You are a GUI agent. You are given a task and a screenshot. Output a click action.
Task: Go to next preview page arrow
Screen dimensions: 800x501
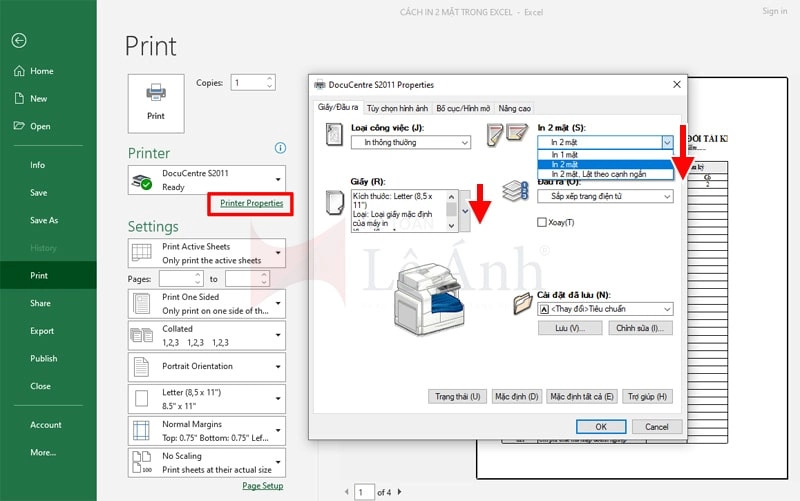[x=399, y=492]
